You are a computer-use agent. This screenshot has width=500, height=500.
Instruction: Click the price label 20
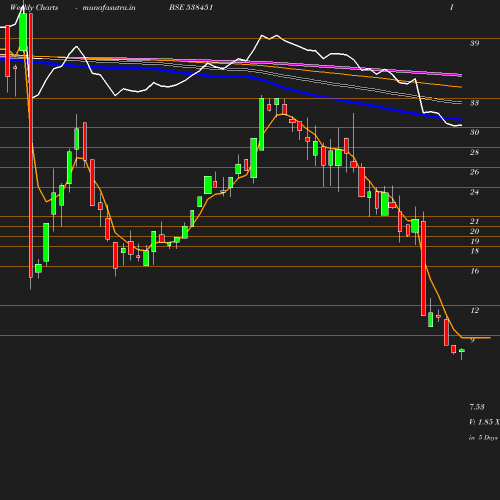click(475, 231)
